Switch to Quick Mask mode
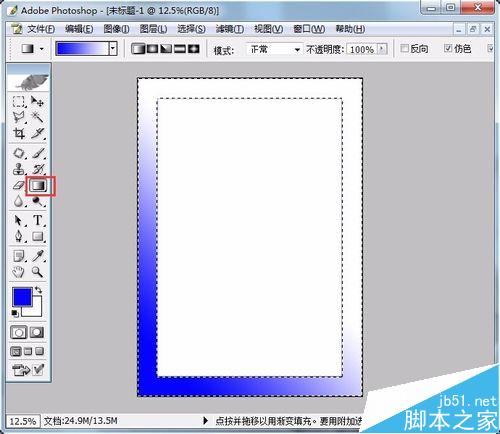 click(x=37, y=332)
